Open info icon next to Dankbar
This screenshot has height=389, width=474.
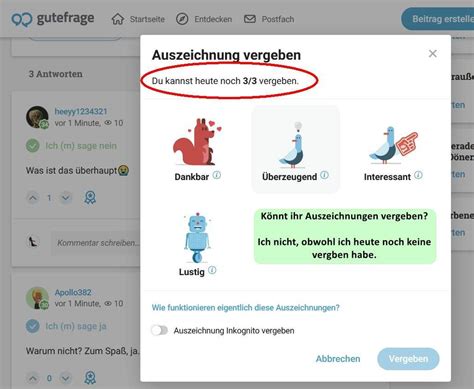pos(217,175)
